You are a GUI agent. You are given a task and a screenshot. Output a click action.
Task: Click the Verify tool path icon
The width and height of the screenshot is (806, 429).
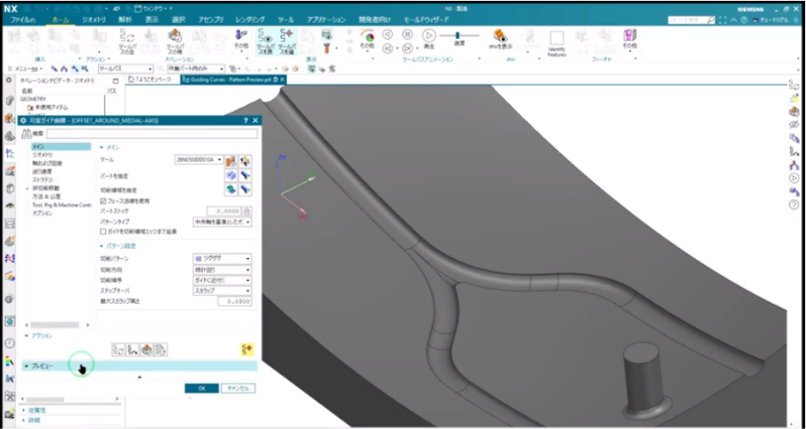pyautogui.click(x=147, y=348)
